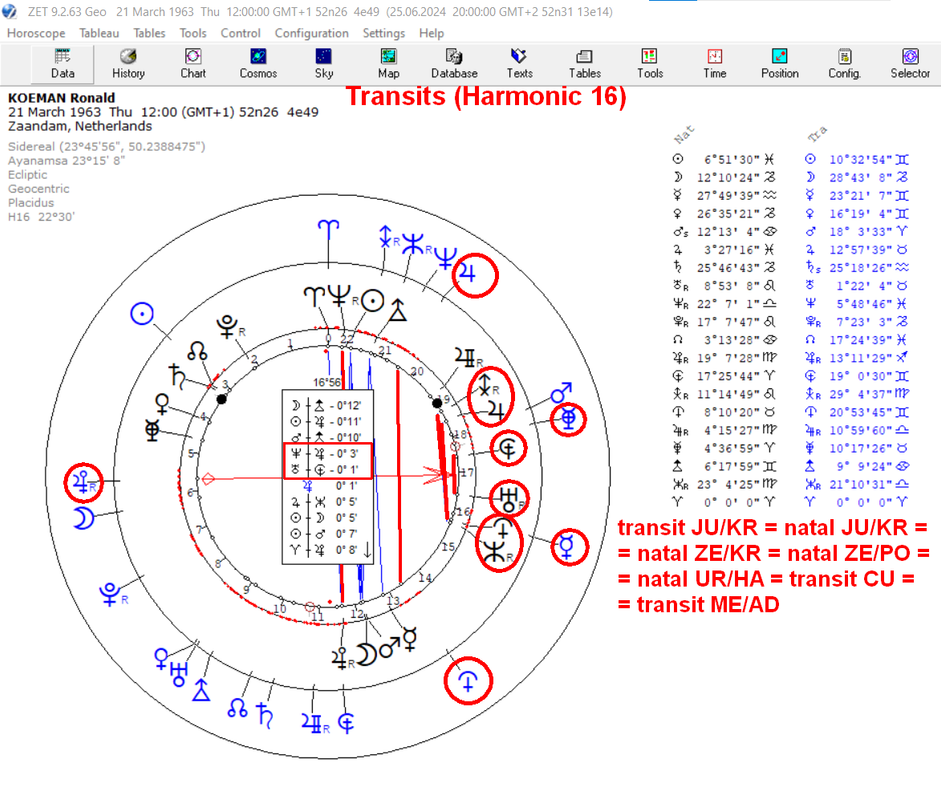Open the Database toolbar icon

point(454,64)
